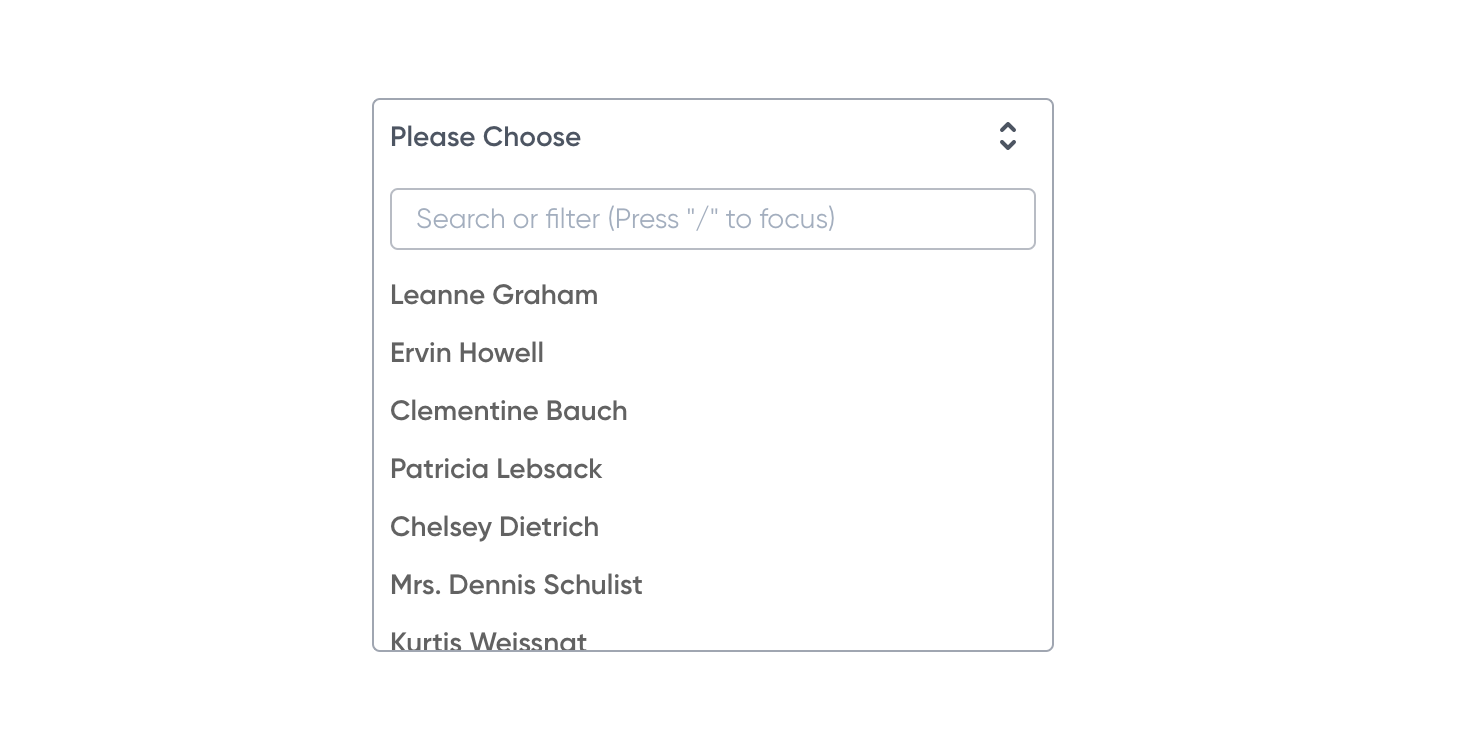Toggle the listbox using the chevron arrows
Screen dimensions: 1470x736
tap(1008, 137)
